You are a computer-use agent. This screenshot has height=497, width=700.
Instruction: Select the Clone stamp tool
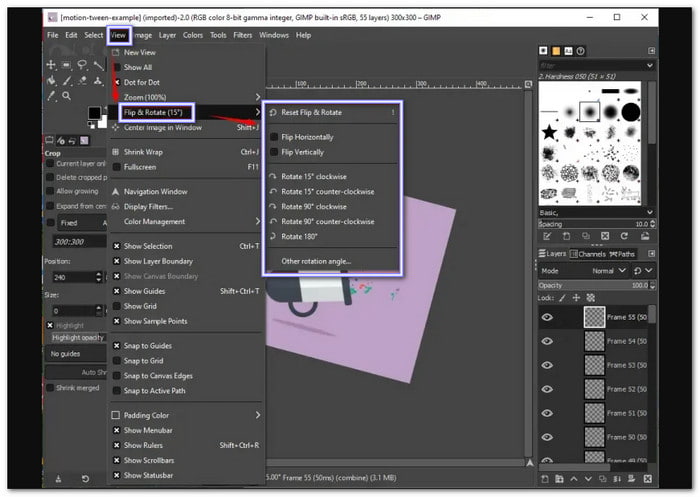coord(98,81)
